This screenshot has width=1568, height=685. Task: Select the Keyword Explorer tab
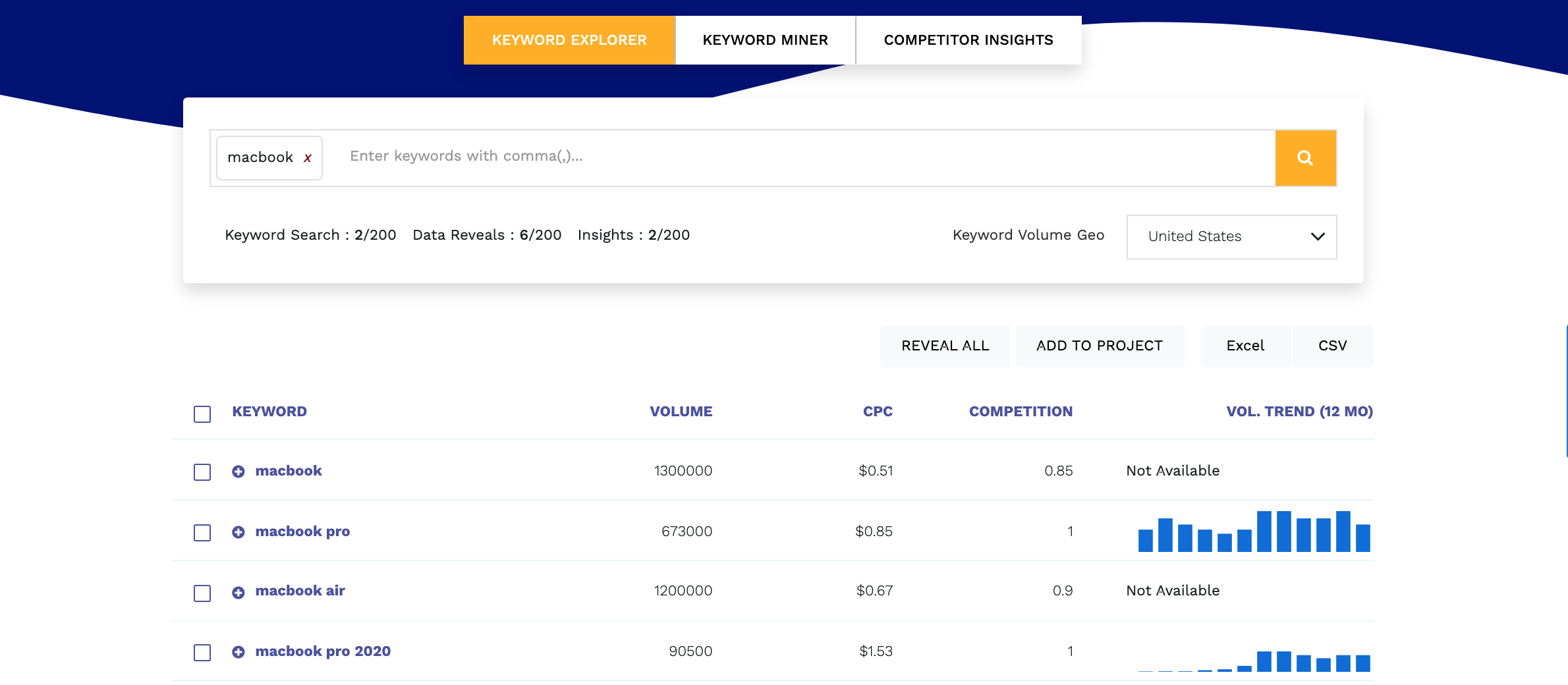569,40
